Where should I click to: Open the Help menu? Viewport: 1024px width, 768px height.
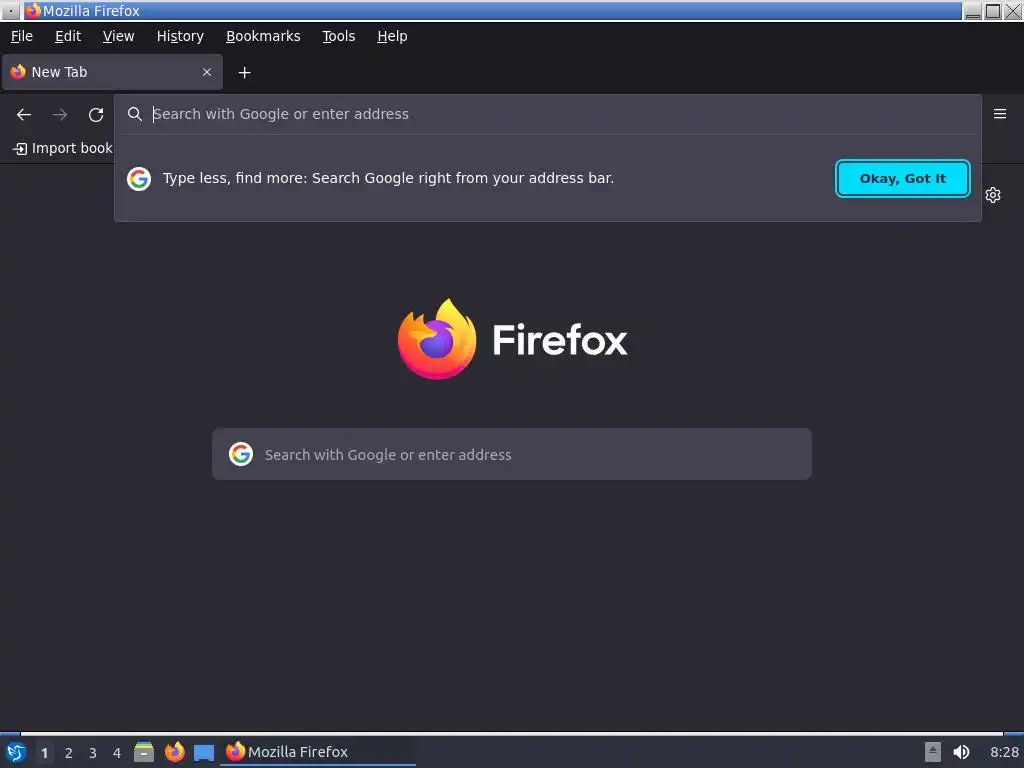[392, 37]
